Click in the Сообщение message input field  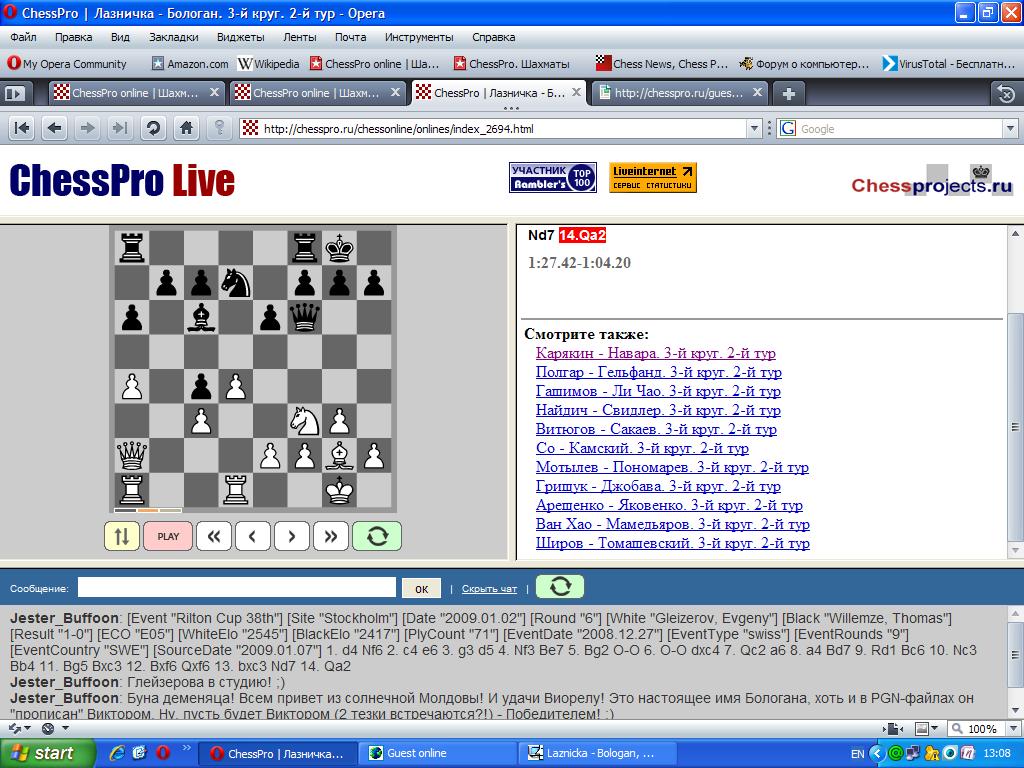click(237, 588)
